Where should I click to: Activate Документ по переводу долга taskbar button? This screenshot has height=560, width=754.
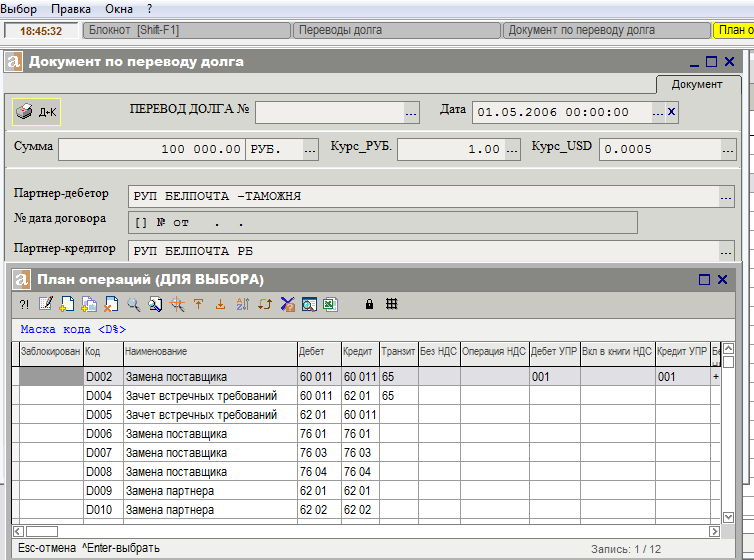(x=607, y=30)
